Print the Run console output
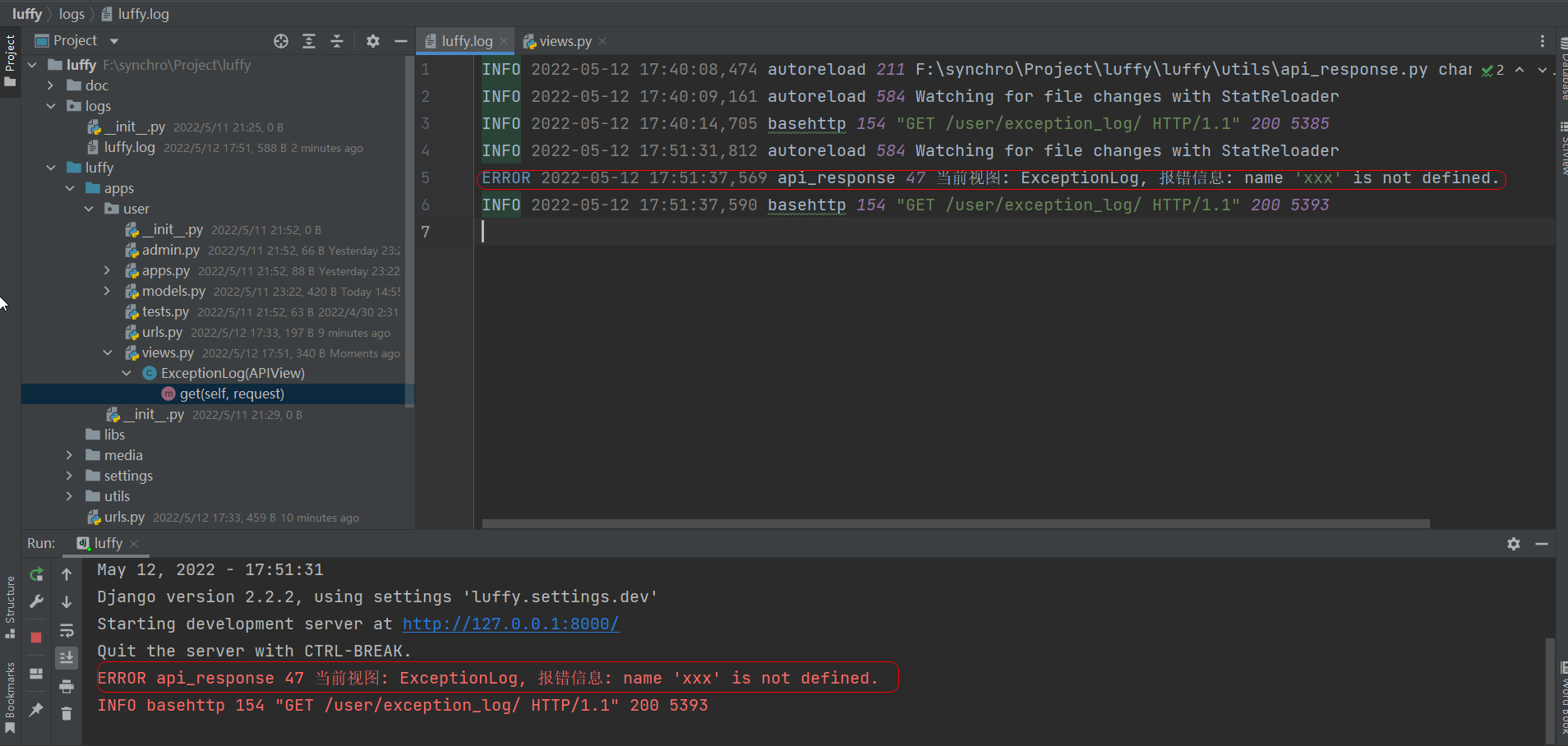This screenshot has height=746, width=1568. [67, 686]
